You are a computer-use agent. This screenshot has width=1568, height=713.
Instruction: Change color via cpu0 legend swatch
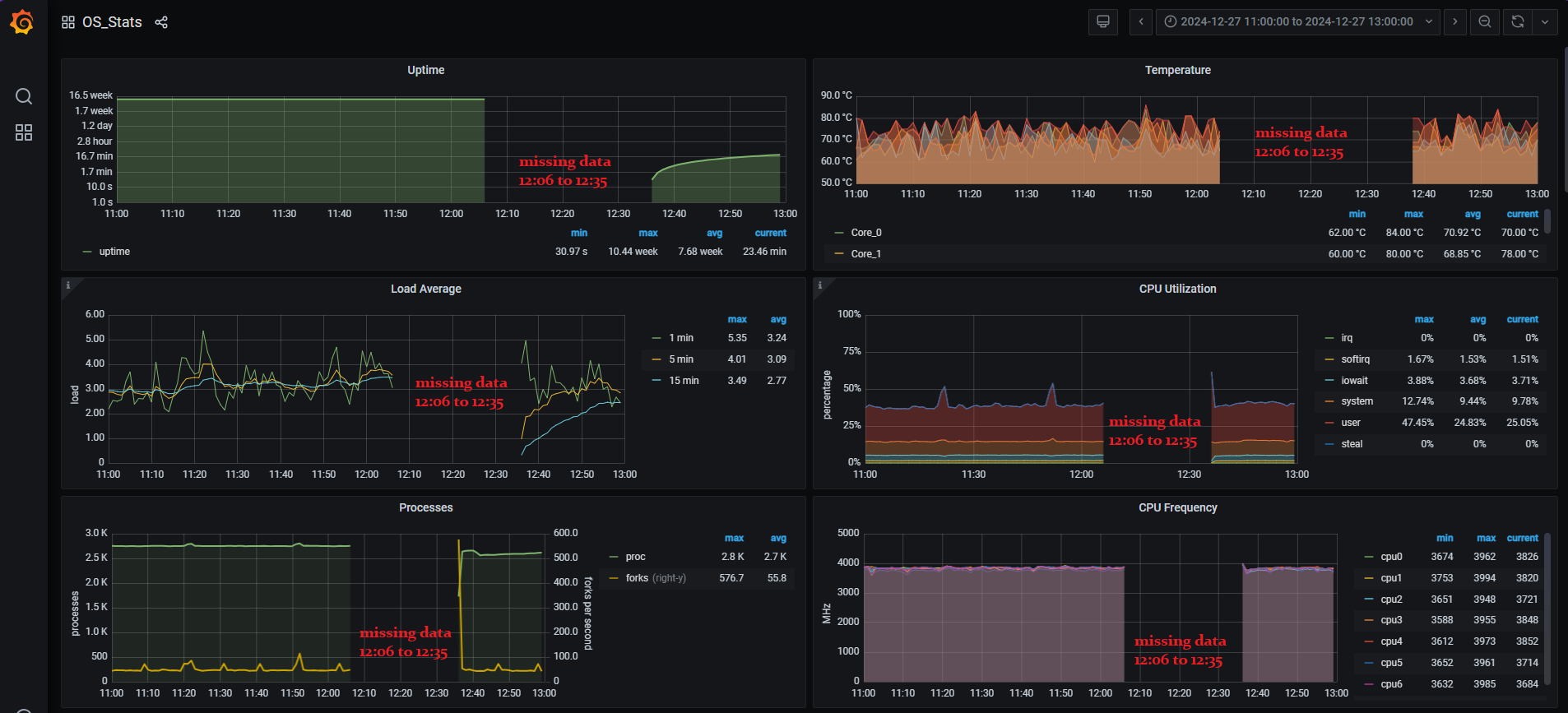pos(1369,557)
